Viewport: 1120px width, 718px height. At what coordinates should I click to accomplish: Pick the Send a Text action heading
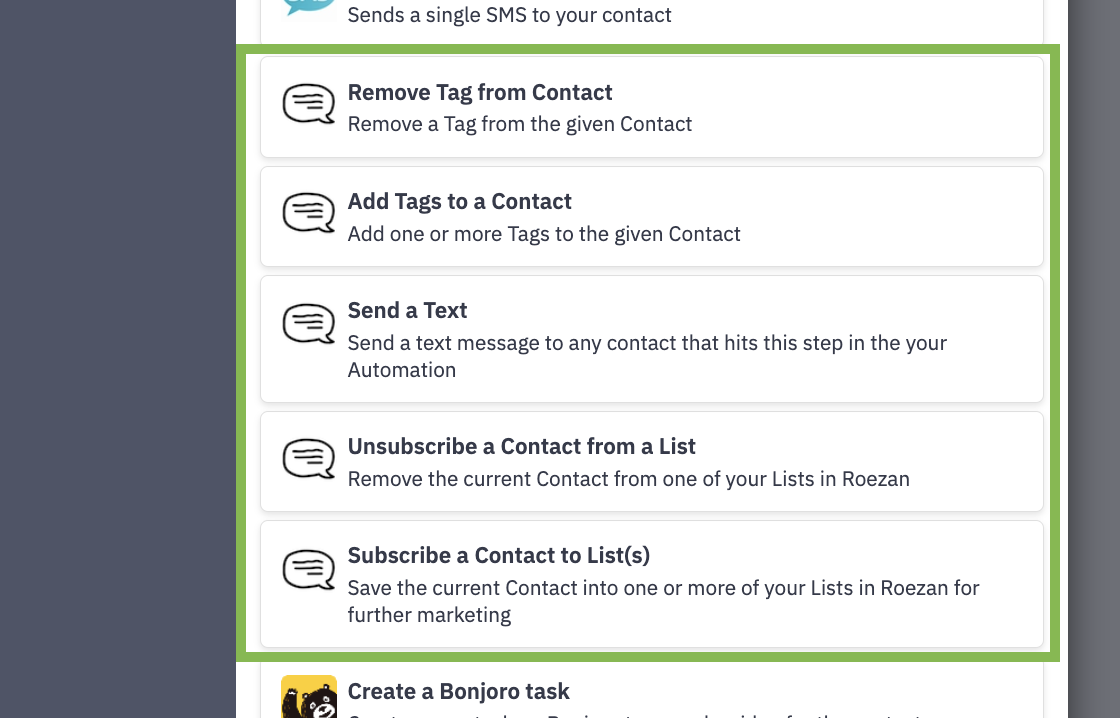[407, 310]
